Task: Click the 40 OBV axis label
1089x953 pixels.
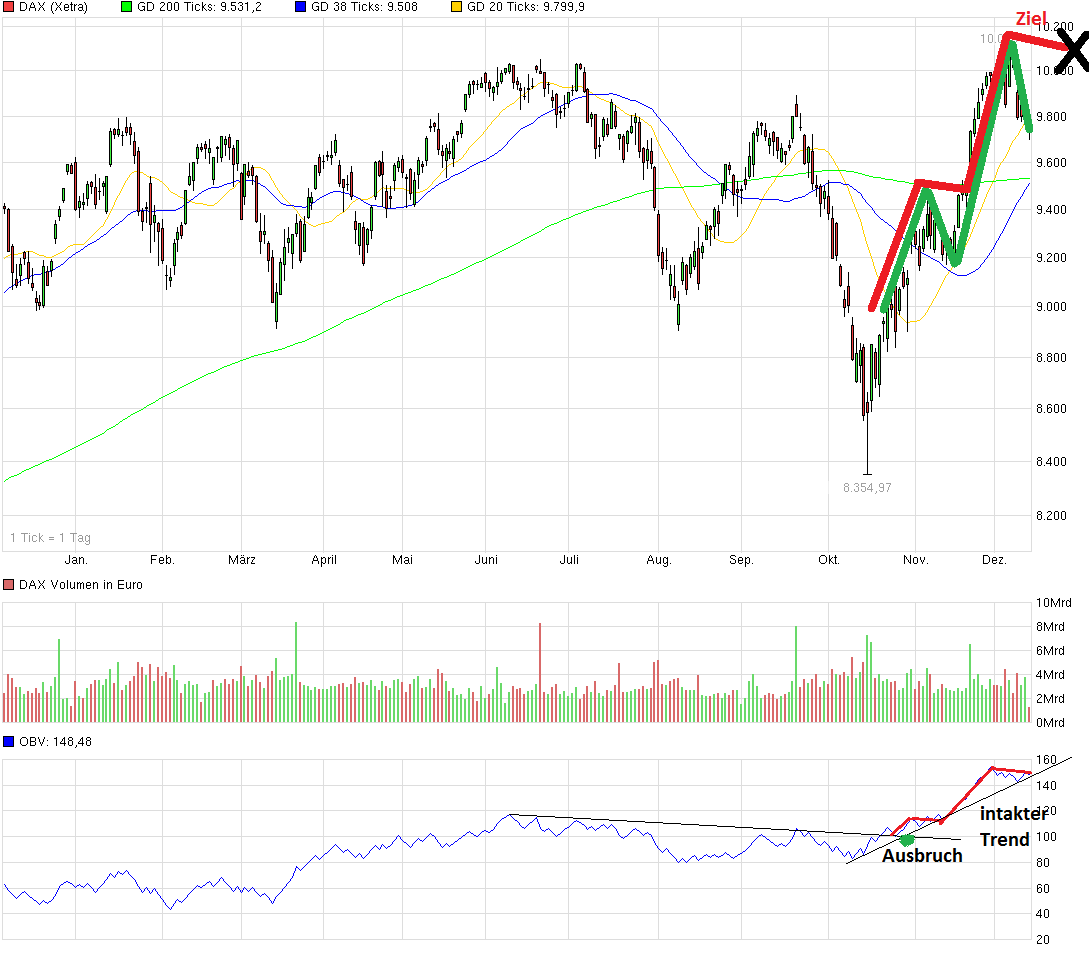Action: (x=1042, y=914)
